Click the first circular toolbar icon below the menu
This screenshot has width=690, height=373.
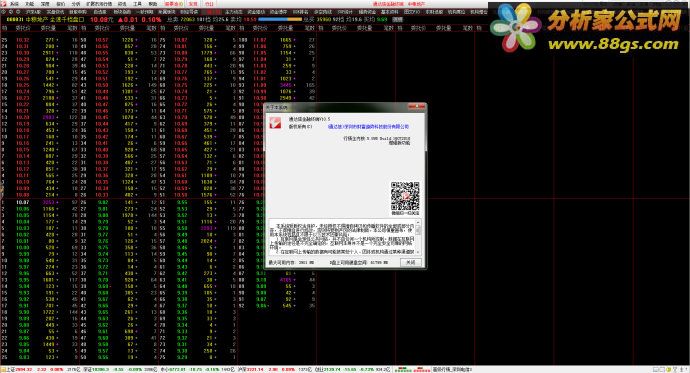[x=4, y=12]
